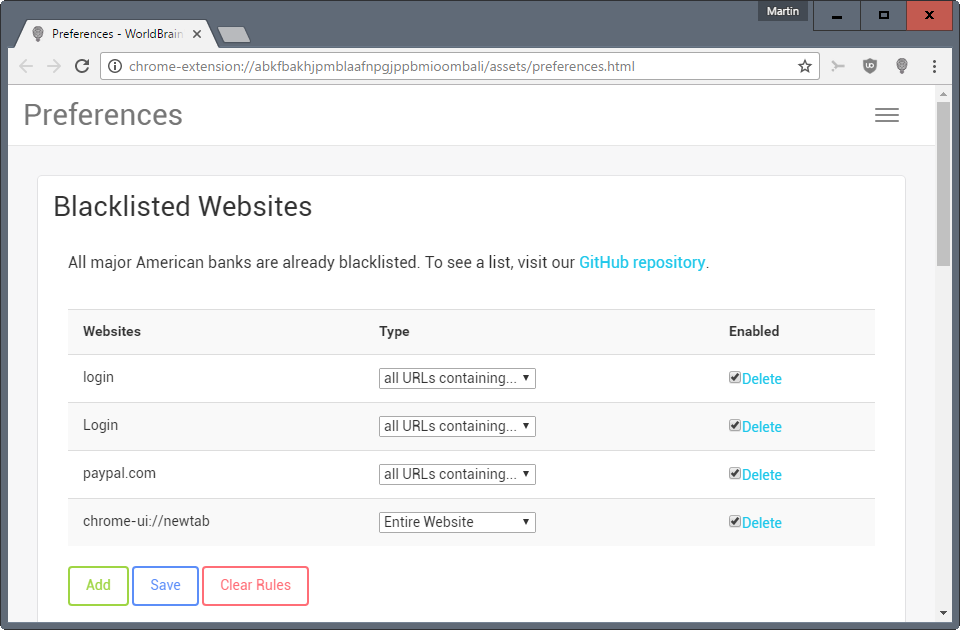960x630 pixels.
Task: Click the Clear Rules button
Action: (x=255, y=586)
